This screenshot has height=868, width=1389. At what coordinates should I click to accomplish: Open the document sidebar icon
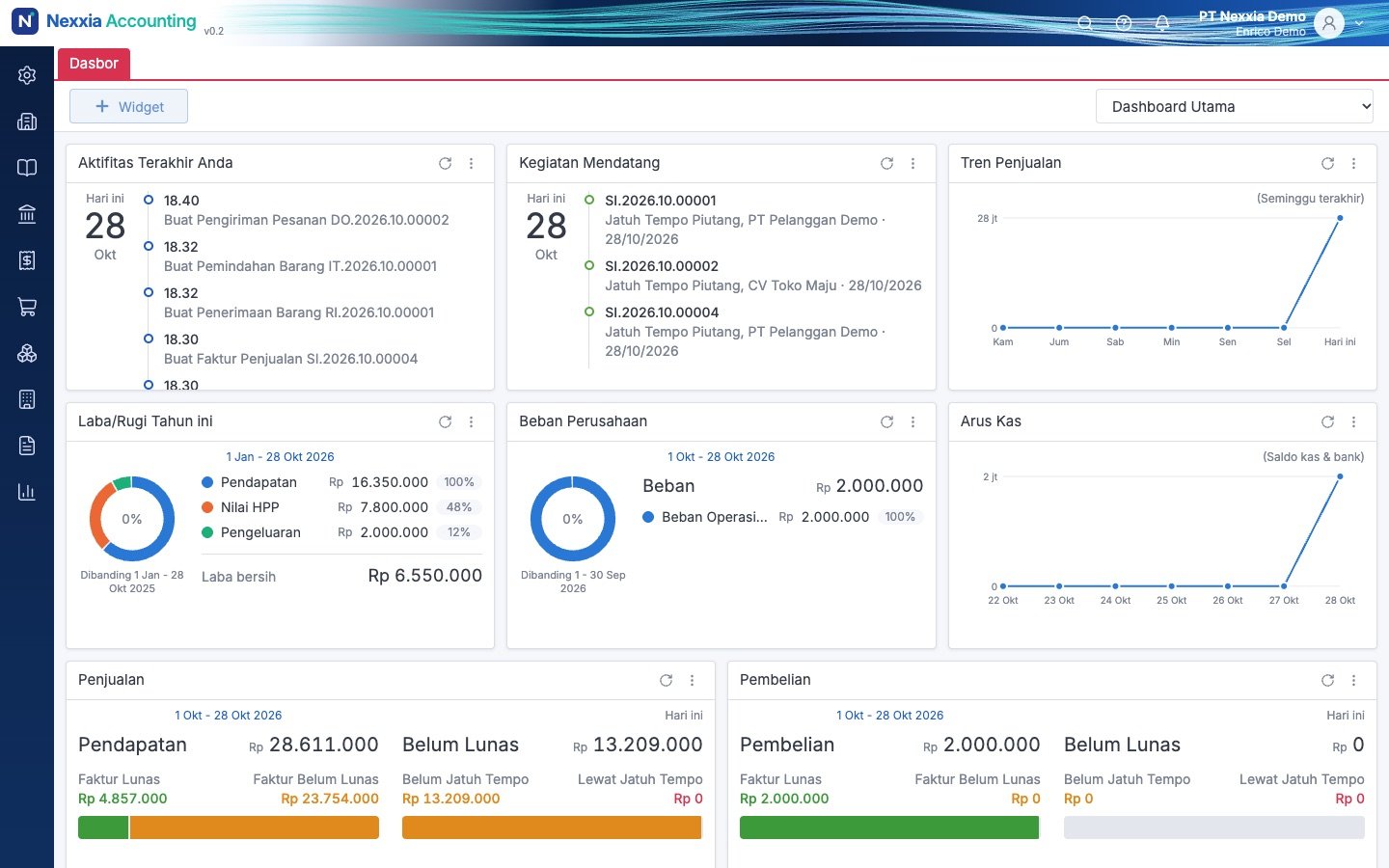[x=27, y=446]
